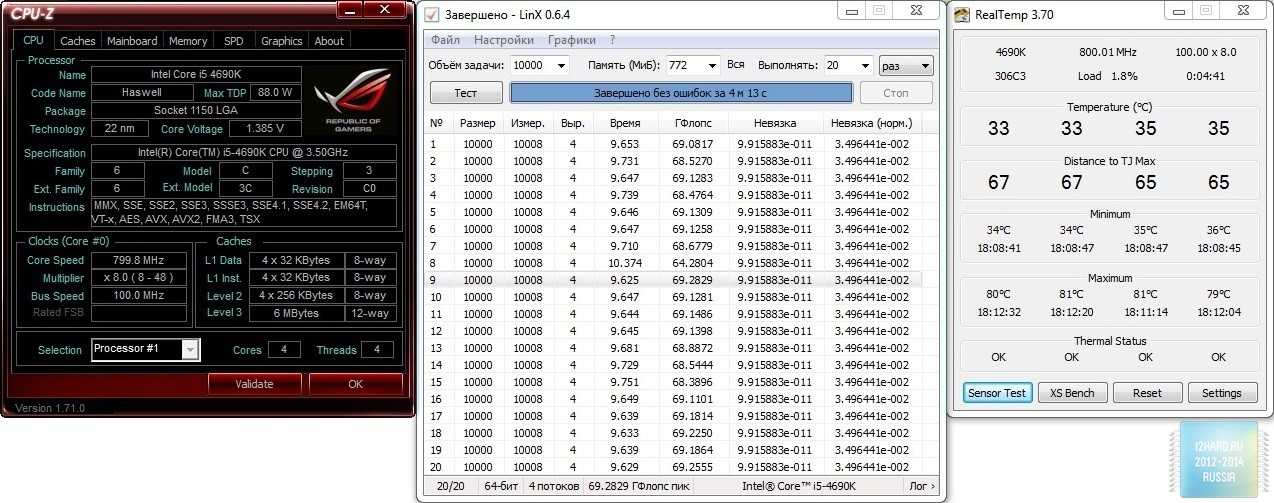Minimize the CPU-Z window

pos(348,9)
